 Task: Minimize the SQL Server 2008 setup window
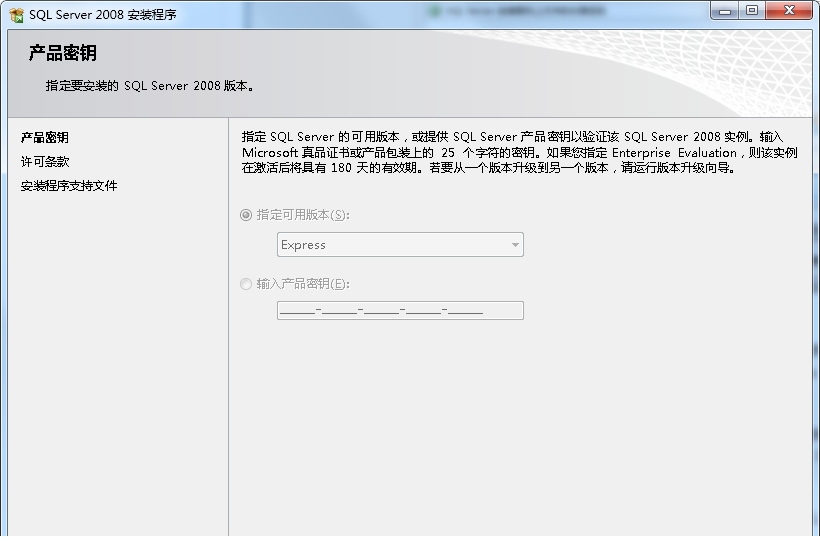725,10
